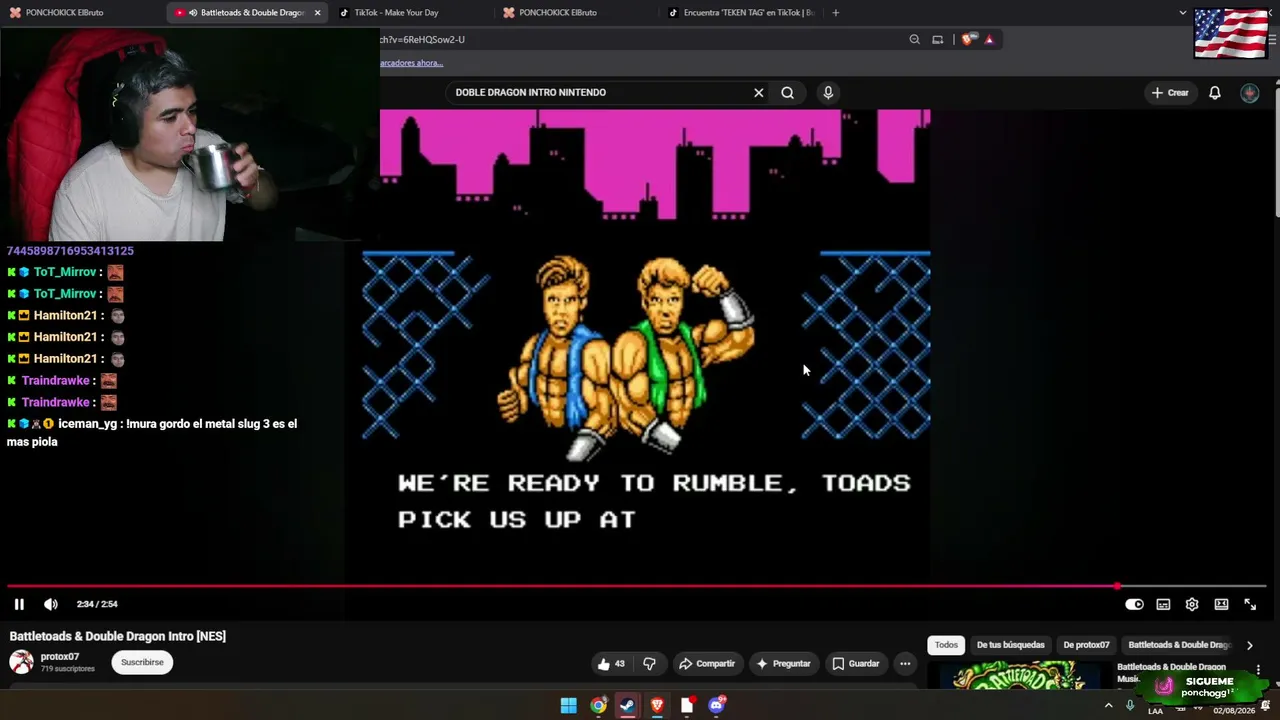Open Steam from the taskbar
The width and height of the screenshot is (1280, 720).
click(627, 706)
